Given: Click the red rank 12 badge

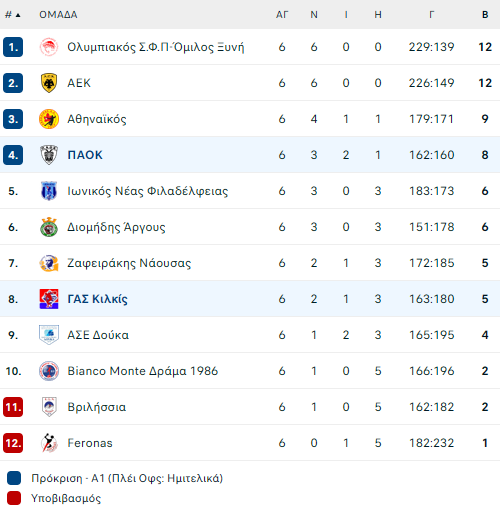Looking at the screenshot, I should pyautogui.click(x=13, y=443).
